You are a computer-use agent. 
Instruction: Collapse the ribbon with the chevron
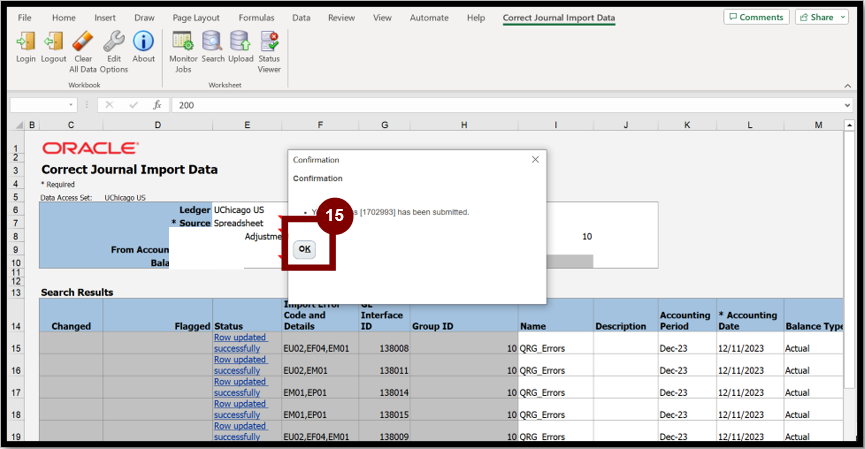pyautogui.click(x=847, y=85)
